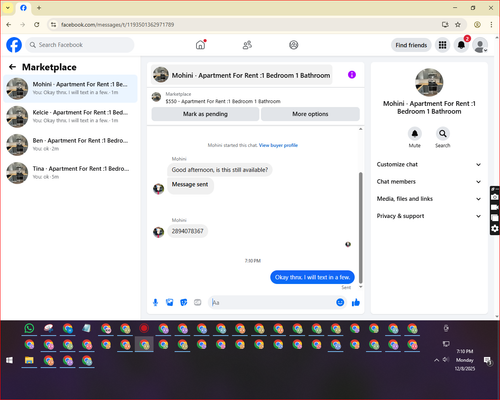Open the Facebook menu grid icon
Screen dimensions: 500x400
point(442,45)
